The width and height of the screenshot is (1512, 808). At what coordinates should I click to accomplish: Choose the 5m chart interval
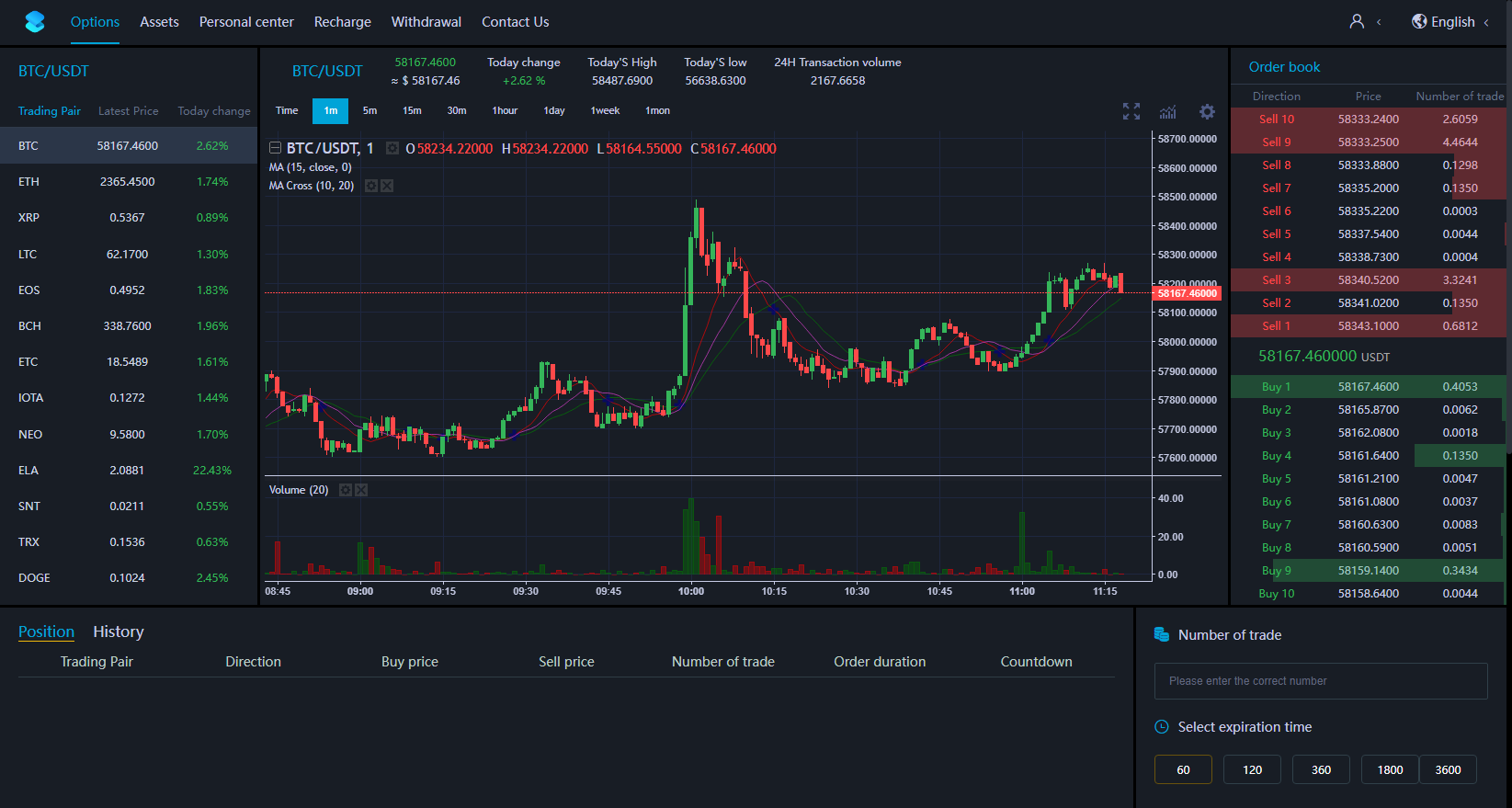[x=369, y=110]
